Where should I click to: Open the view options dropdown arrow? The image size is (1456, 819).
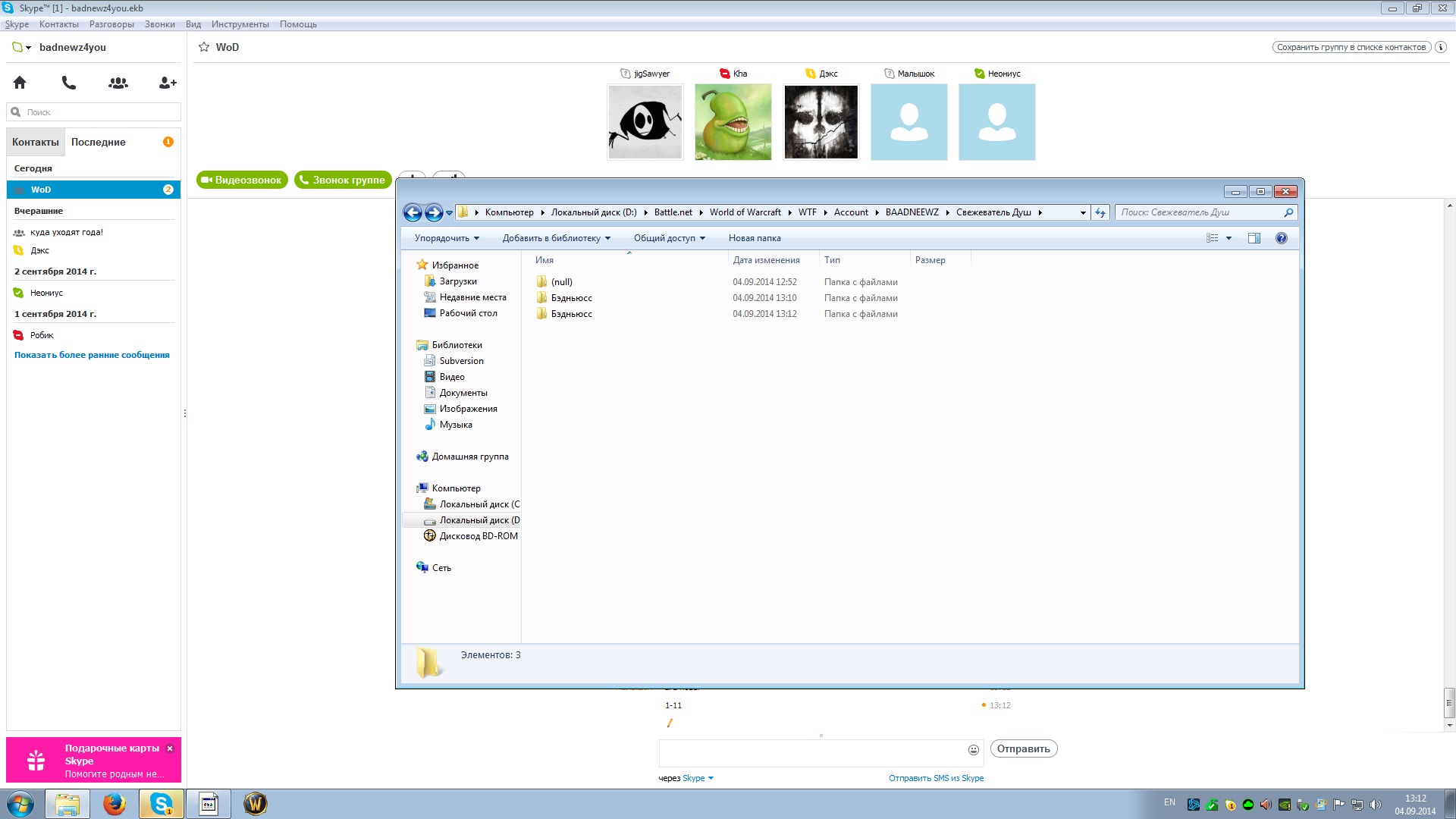coord(1229,238)
